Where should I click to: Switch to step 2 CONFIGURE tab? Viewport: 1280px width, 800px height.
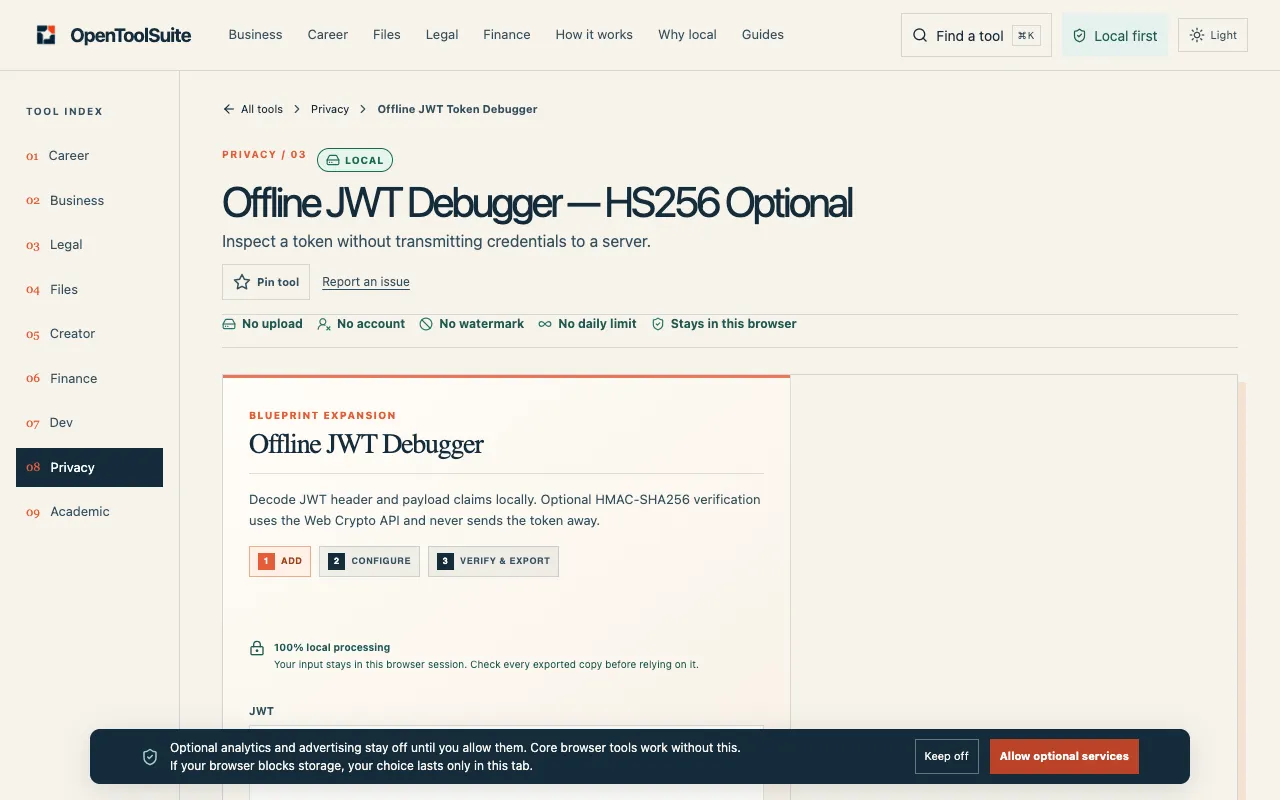pos(370,561)
